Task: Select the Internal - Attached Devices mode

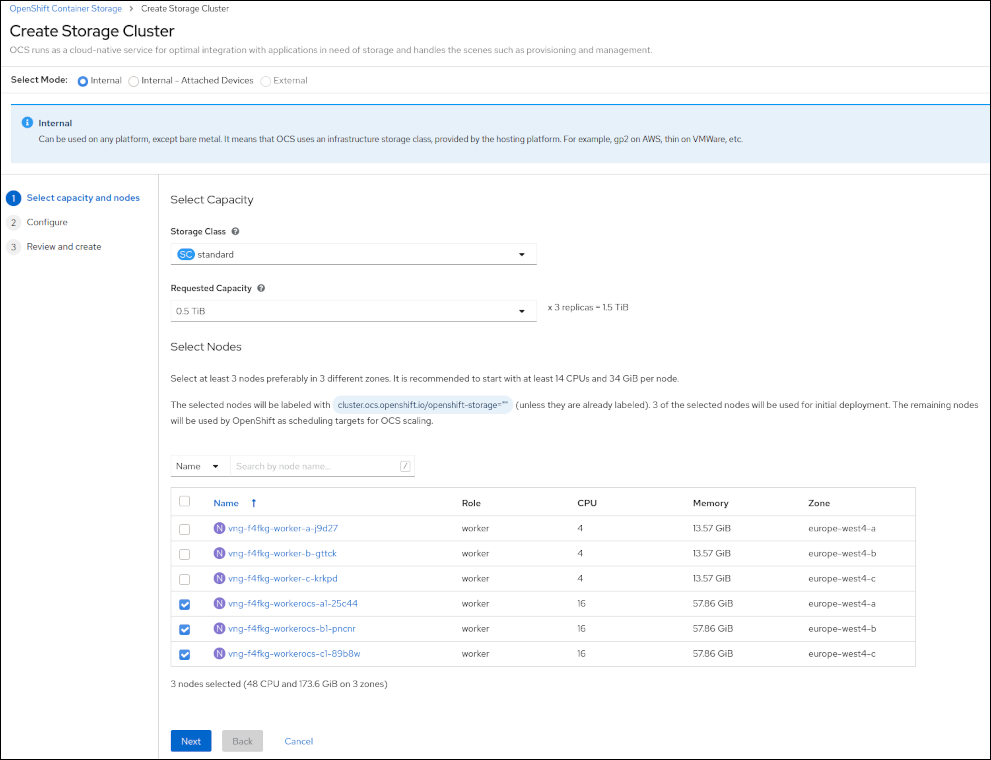Action: click(134, 81)
